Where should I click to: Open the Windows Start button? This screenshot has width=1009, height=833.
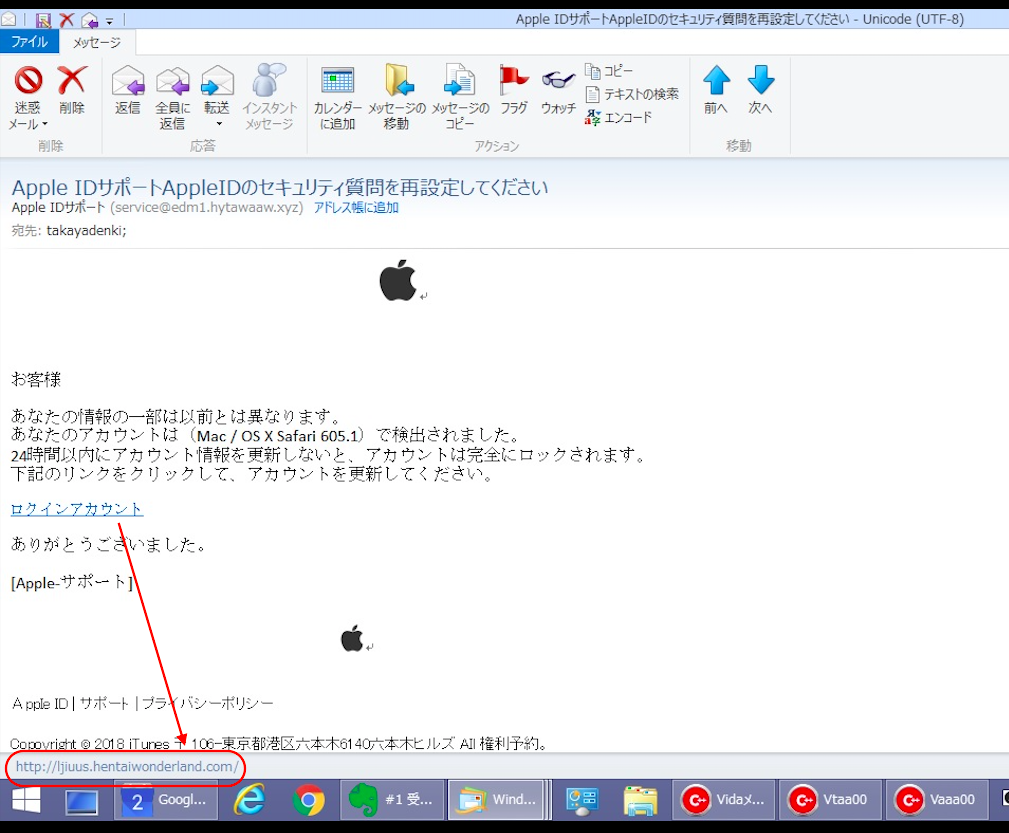[x=26, y=800]
